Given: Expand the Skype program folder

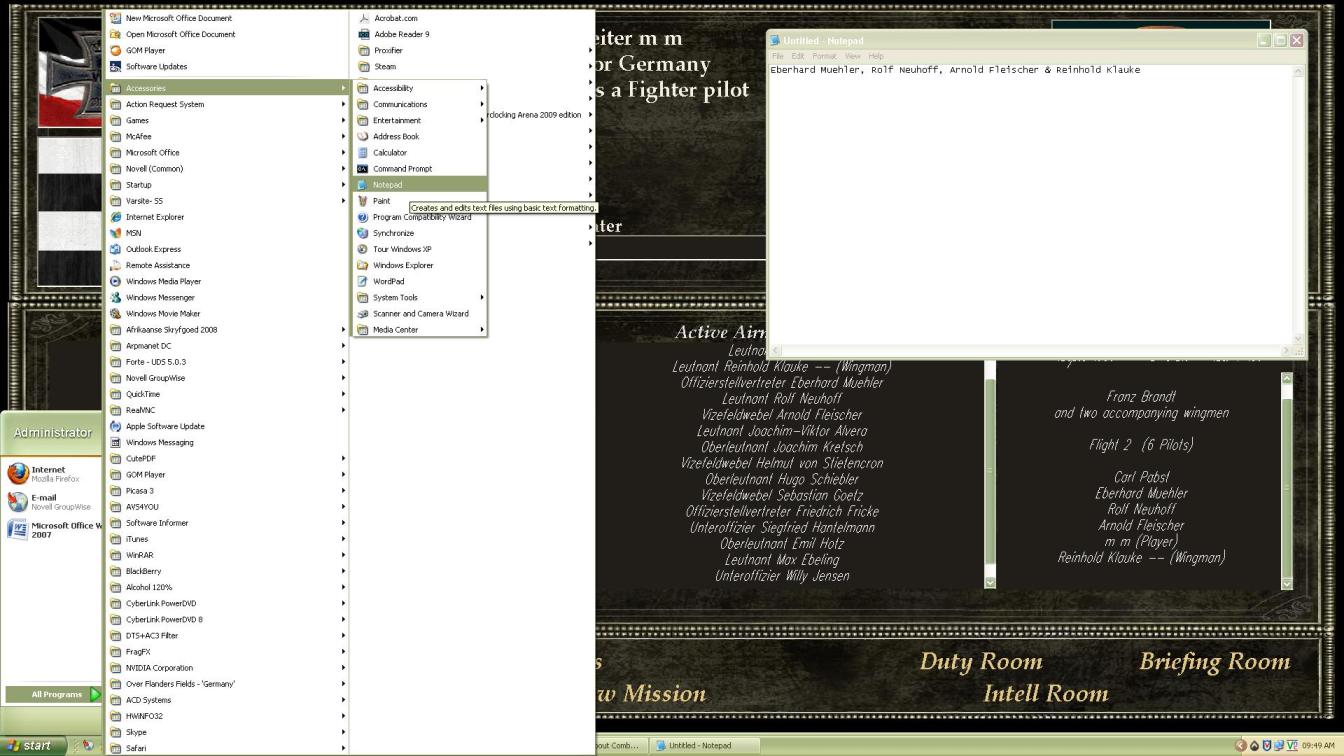Looking at the screenshot, I should click(x=228, y=732).
